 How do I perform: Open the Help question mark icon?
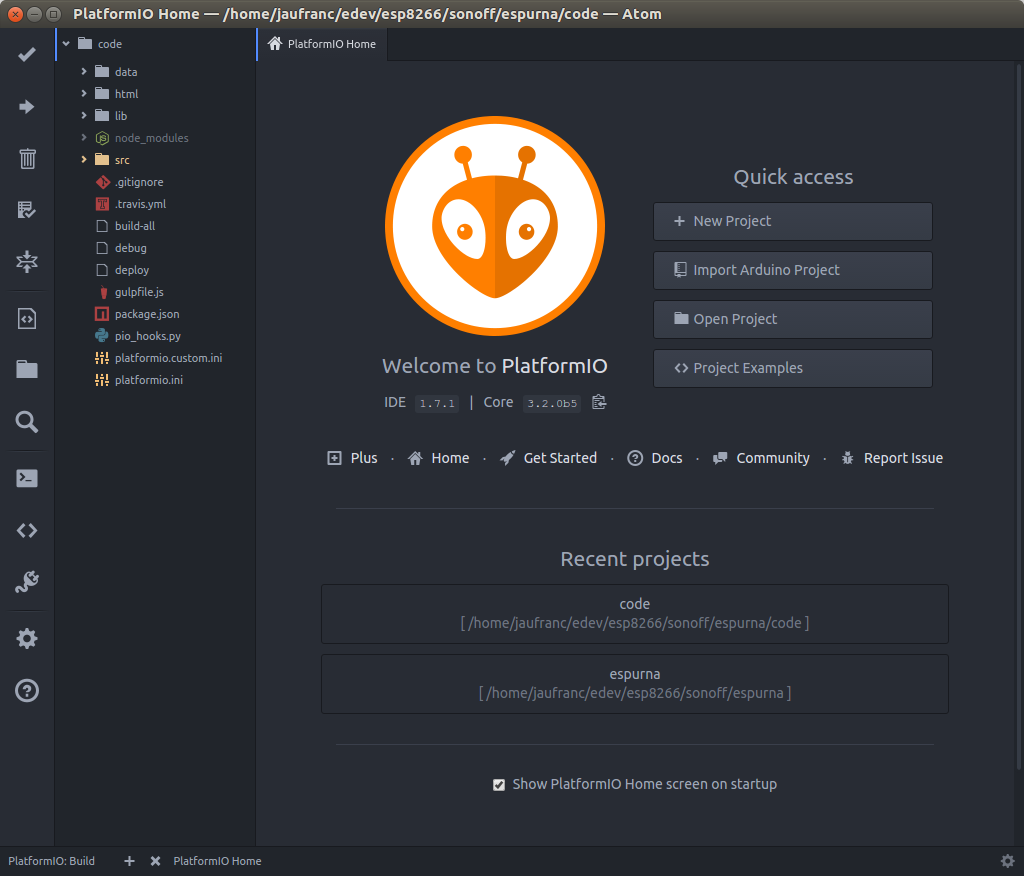[x=27, y=690]
